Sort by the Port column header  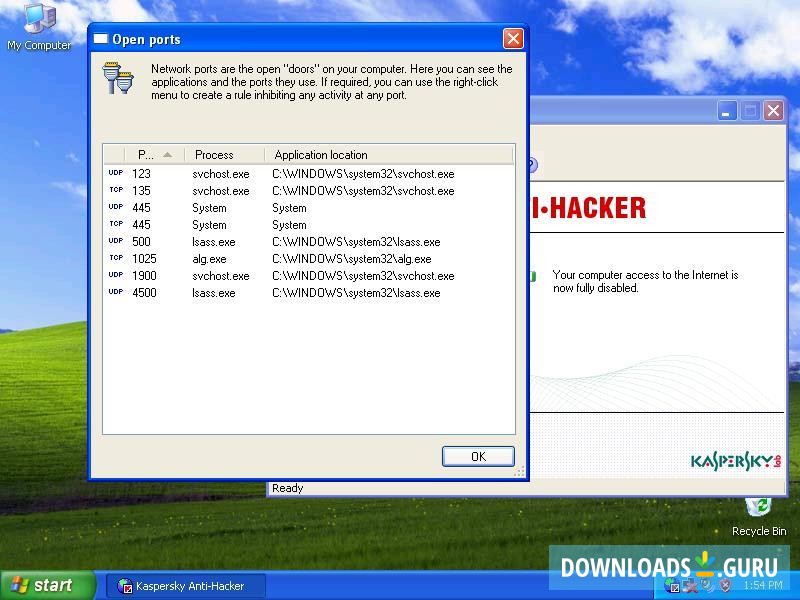pos(155,155)
